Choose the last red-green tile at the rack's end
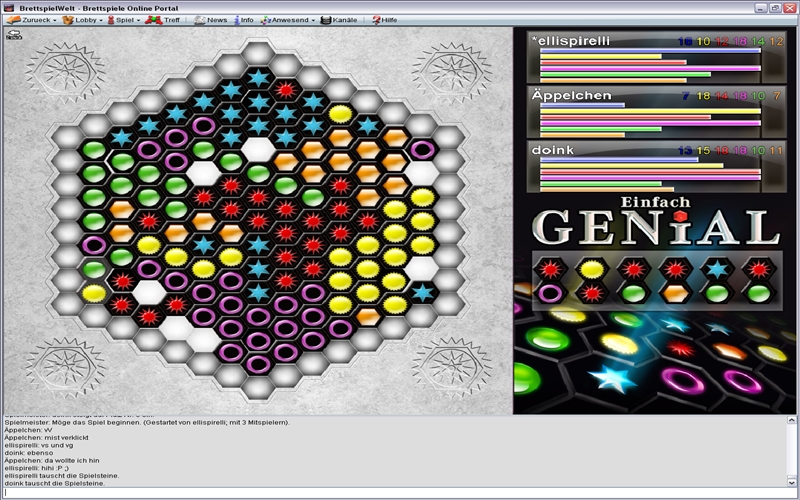The width and height of the screenshot is (800, 500). 759,281
